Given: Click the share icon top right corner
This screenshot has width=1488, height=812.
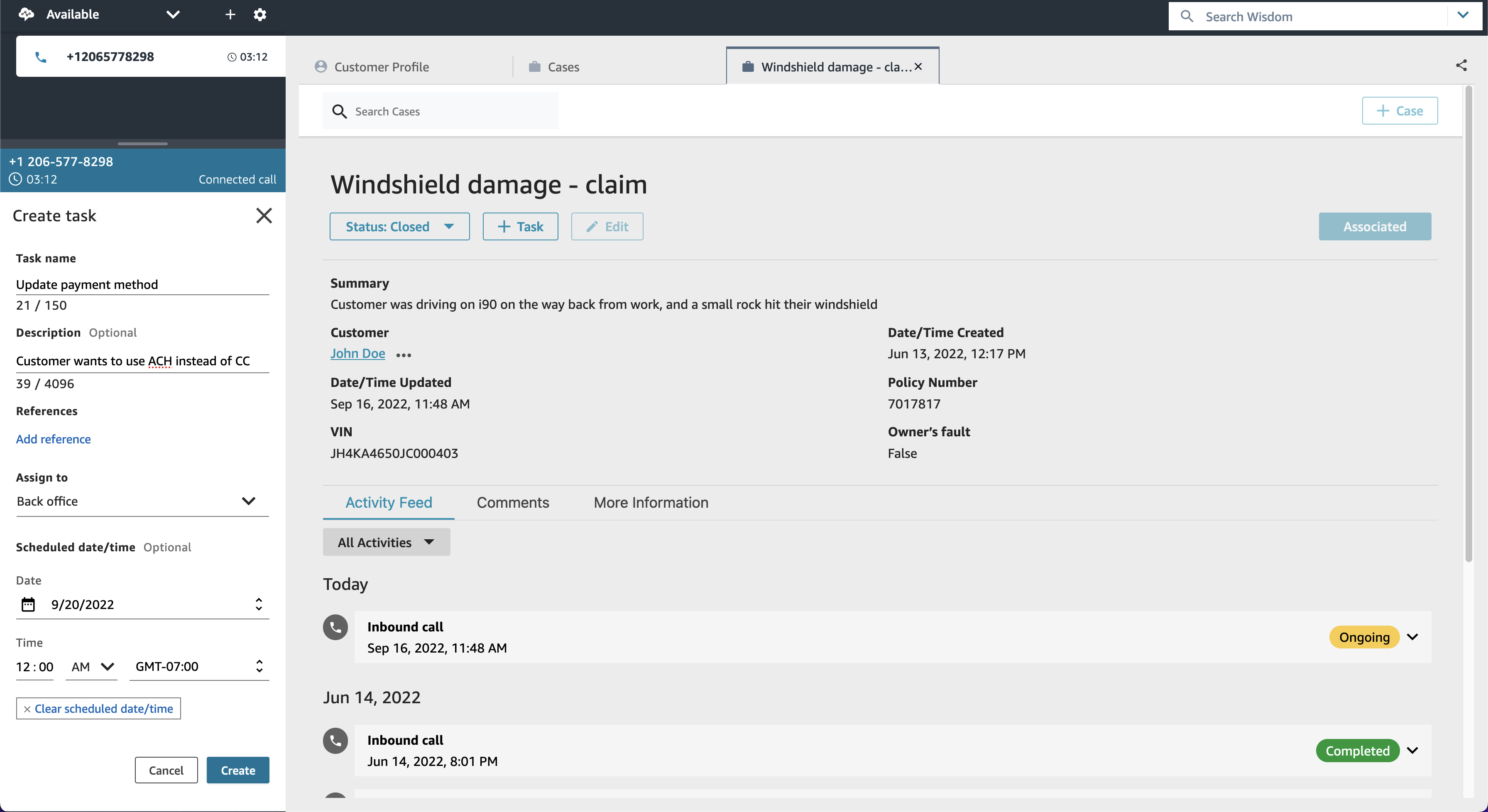Looking at the screenshot, I should point(1461,65).
